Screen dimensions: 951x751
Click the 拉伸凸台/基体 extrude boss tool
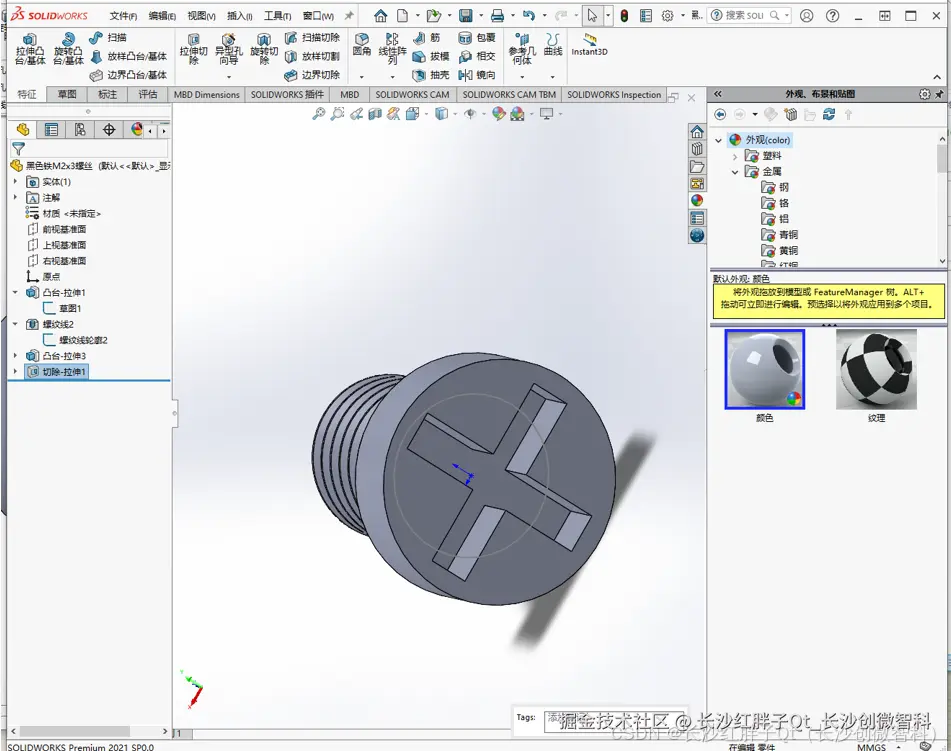tap(29, 47)
